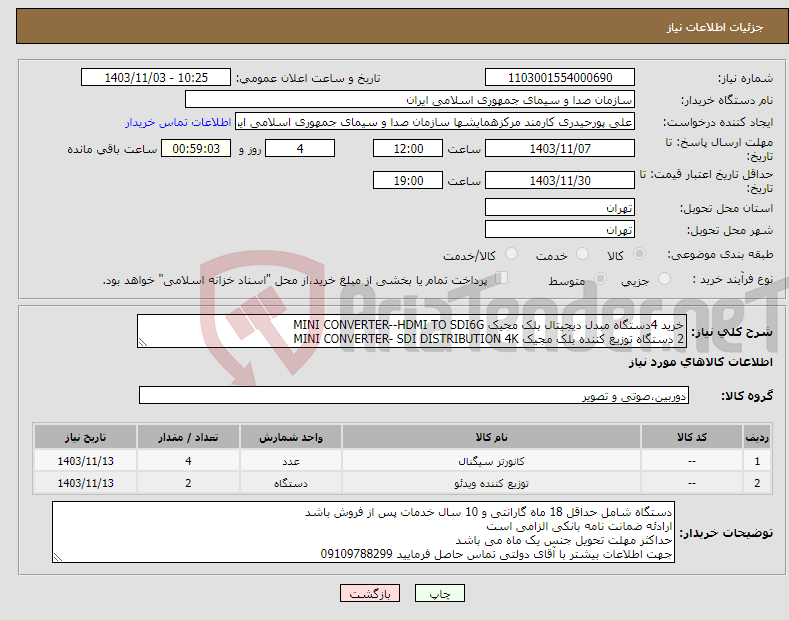Viewport: 789px width, 620px height.
Task: Click the تعداد / مقدار column header
Action: pos(188,437)
